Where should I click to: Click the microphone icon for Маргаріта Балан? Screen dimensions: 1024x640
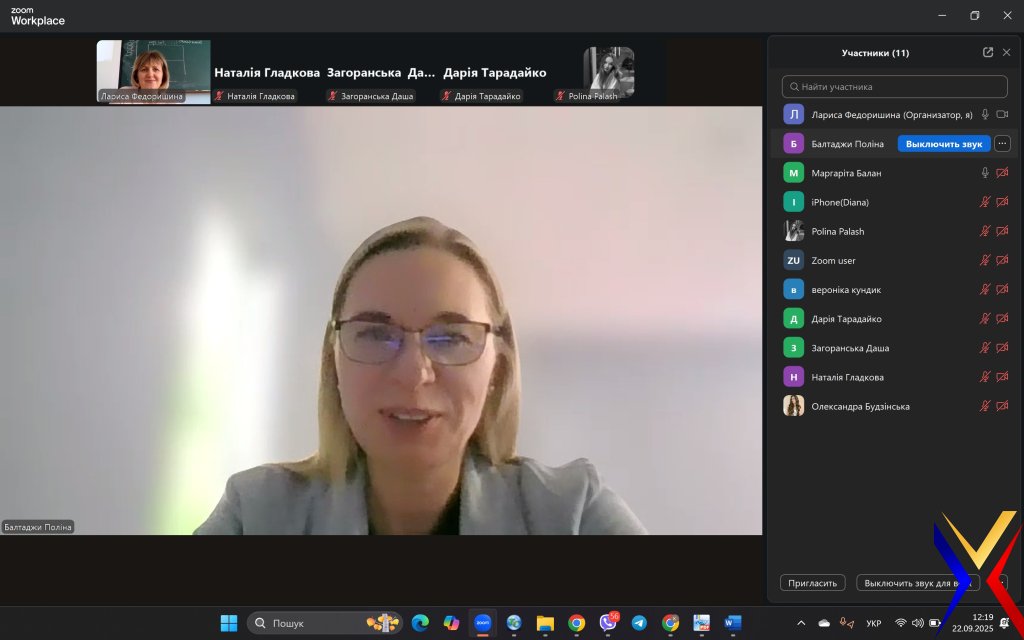985,173
